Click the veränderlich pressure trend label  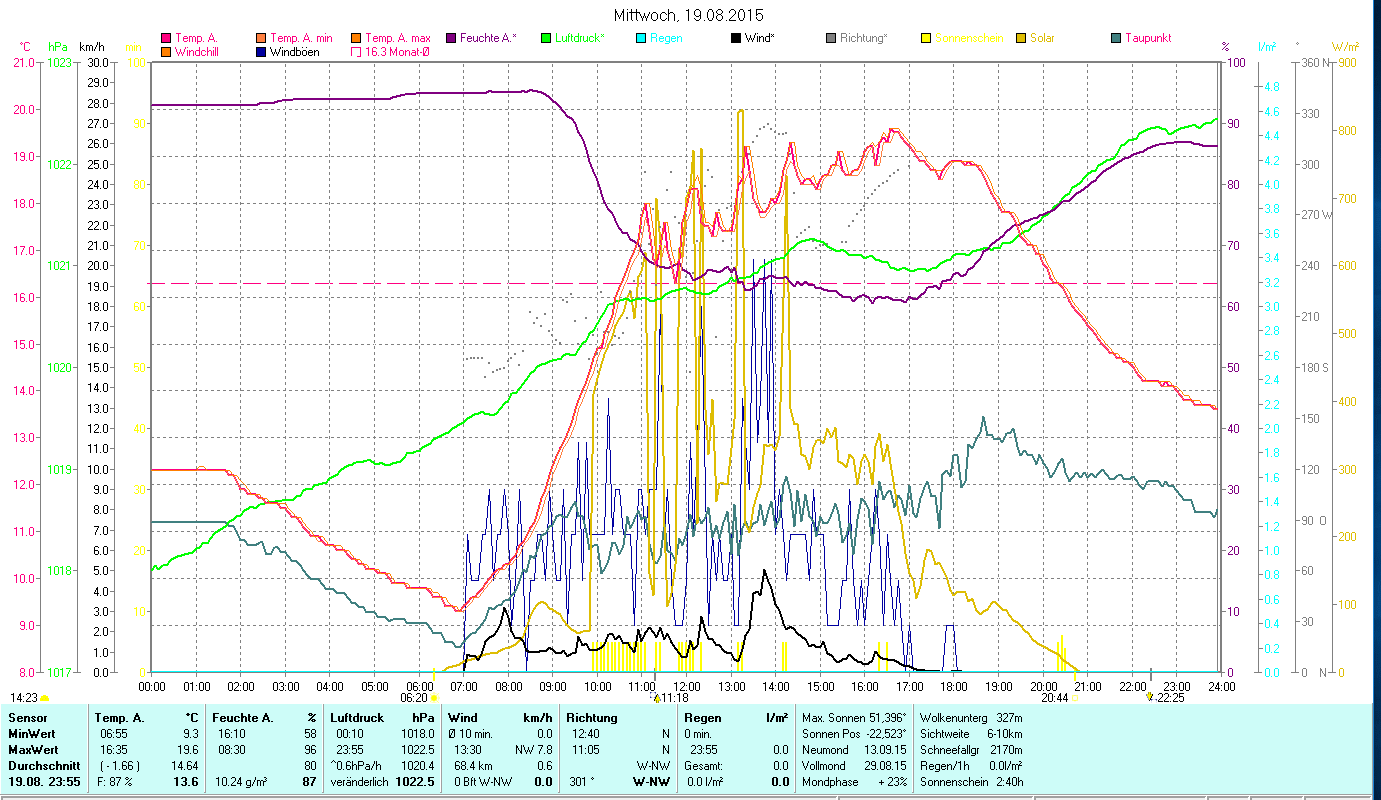pos(360,782)
